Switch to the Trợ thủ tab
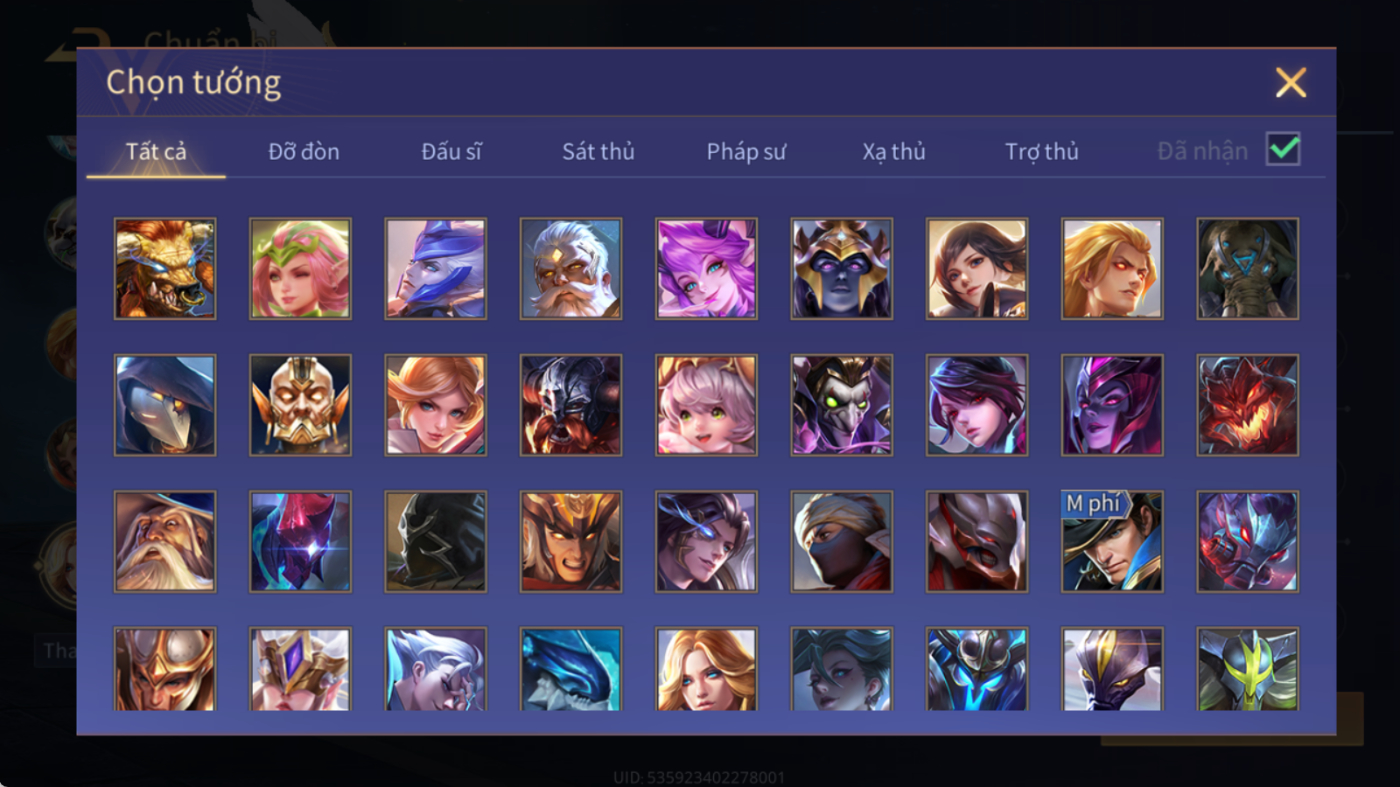Screen dimensions: 1400x787 [x=1042, y=151]
